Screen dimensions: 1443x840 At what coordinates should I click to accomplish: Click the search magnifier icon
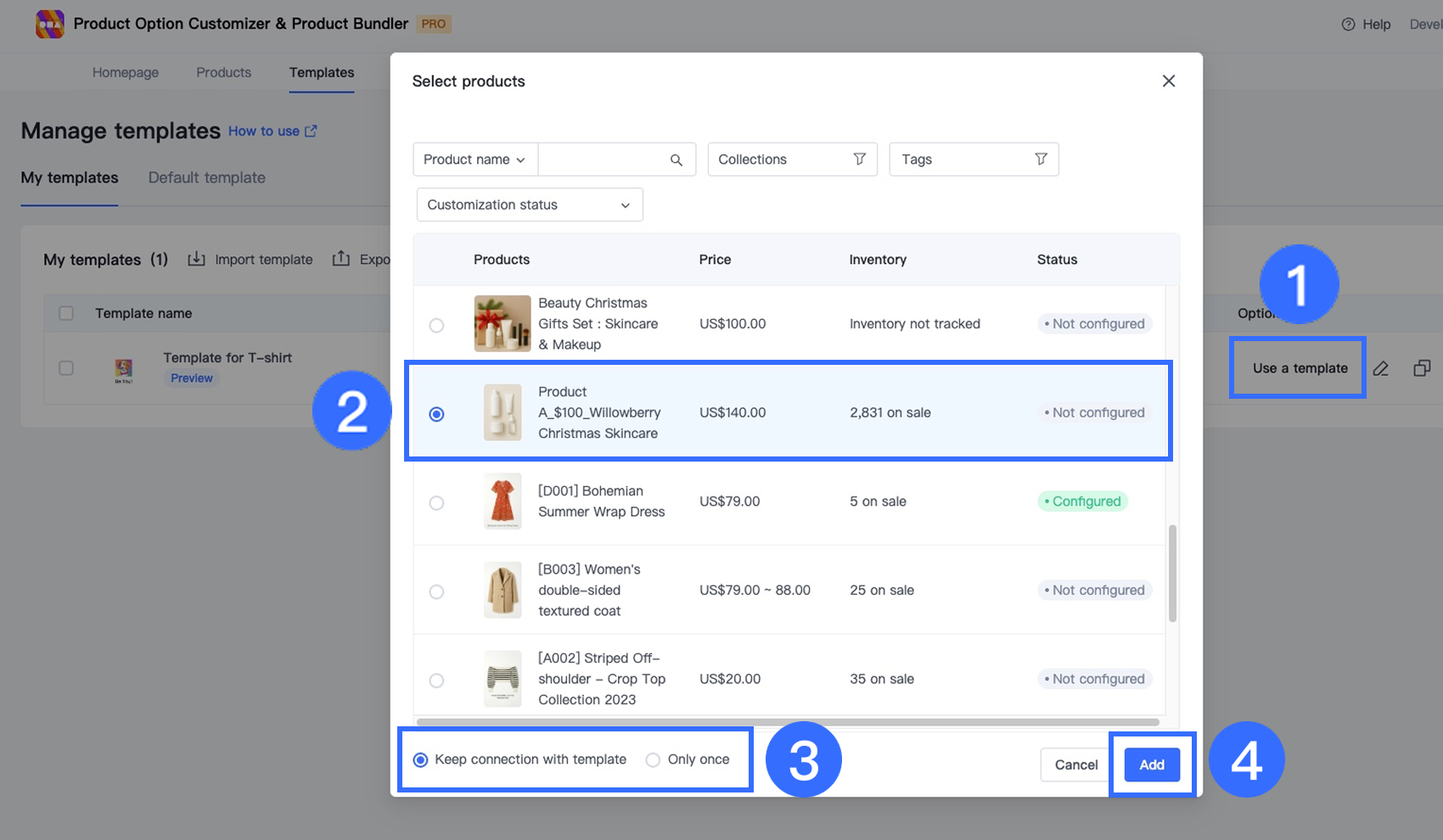[x=676, y=160]
